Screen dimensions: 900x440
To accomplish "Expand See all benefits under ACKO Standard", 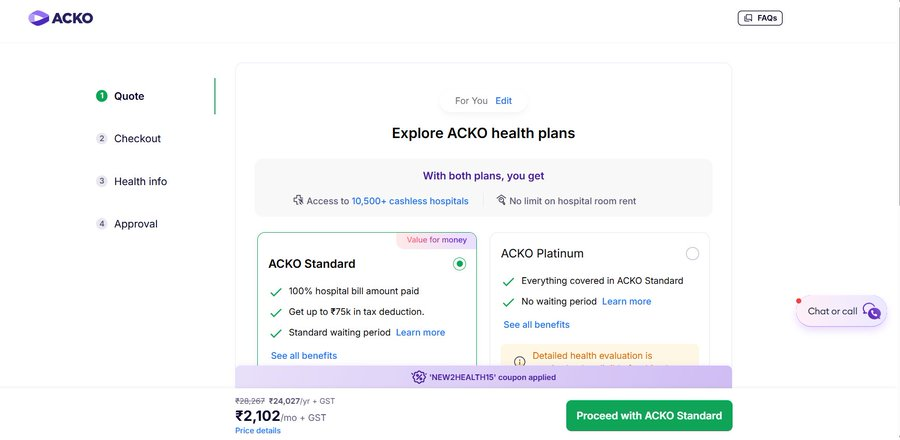I will click(x=304, y=356).
